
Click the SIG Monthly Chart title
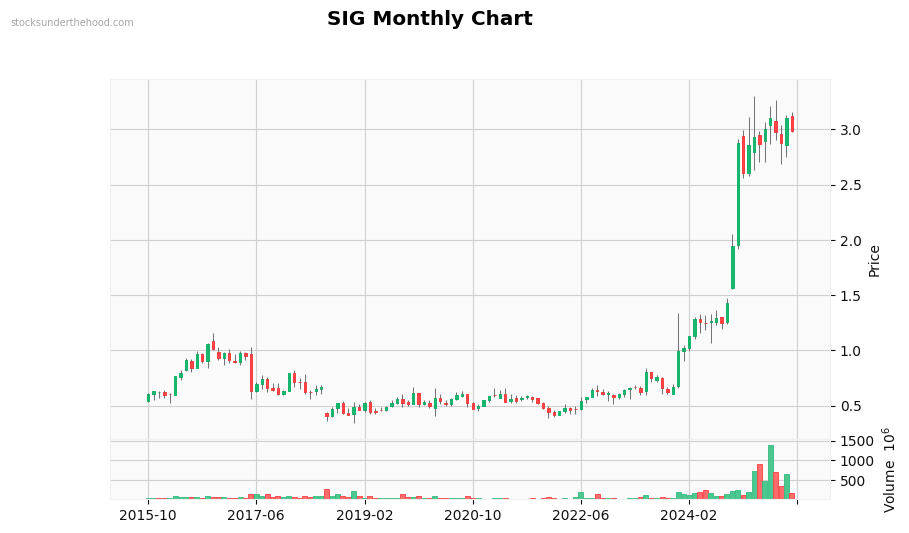tap(430, 19)
